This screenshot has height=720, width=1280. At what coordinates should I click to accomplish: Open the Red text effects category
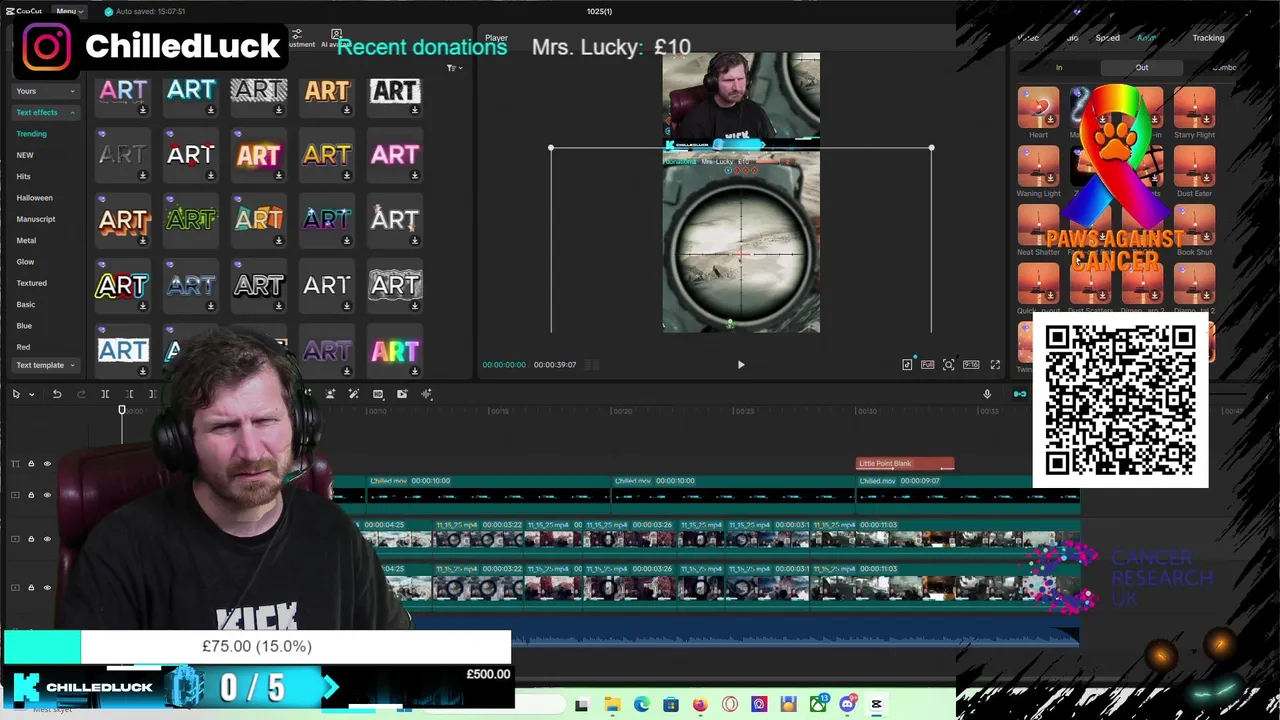coord(23,347)
